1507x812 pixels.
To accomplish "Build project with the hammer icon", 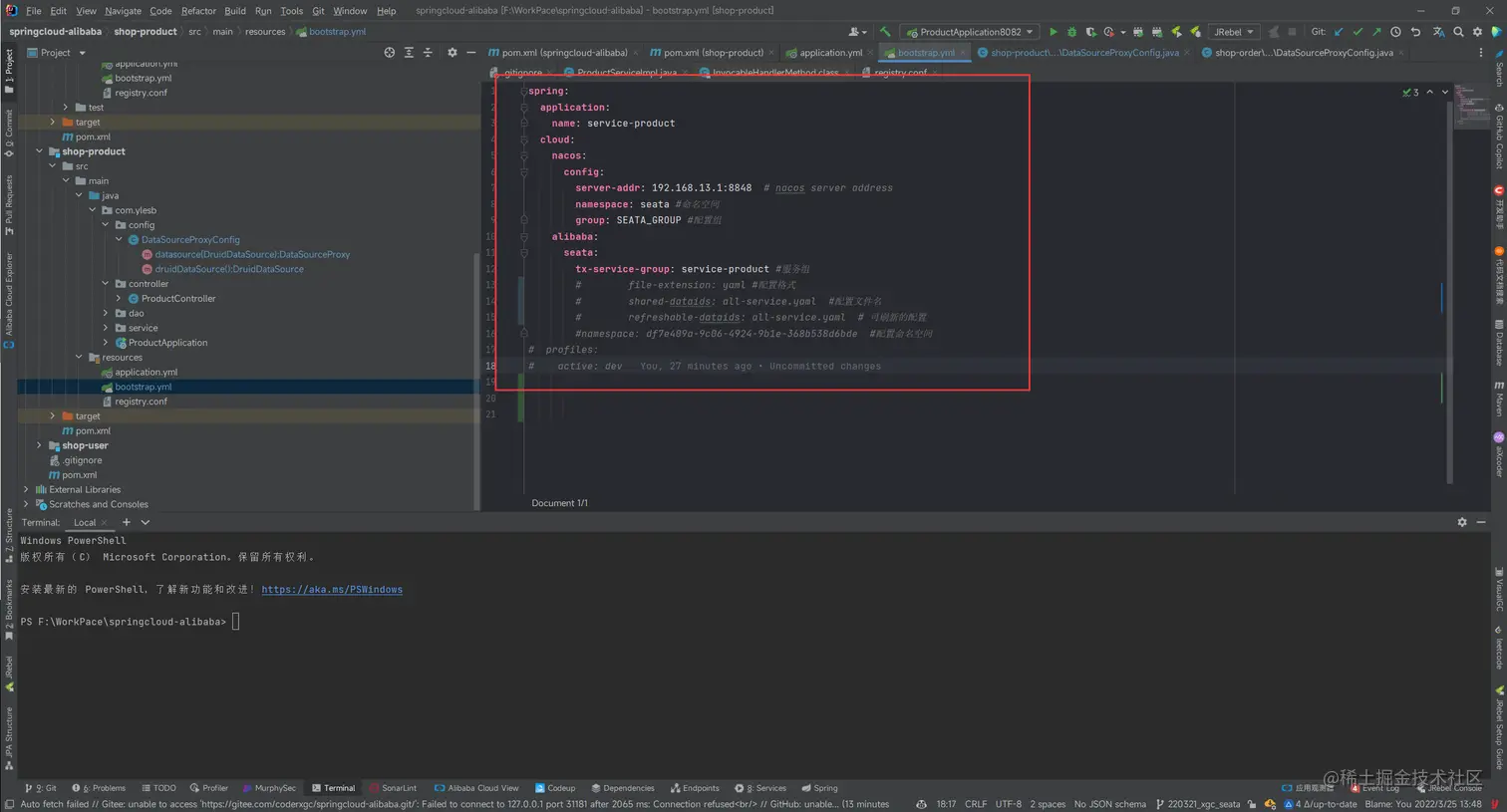I will (885, 32).
